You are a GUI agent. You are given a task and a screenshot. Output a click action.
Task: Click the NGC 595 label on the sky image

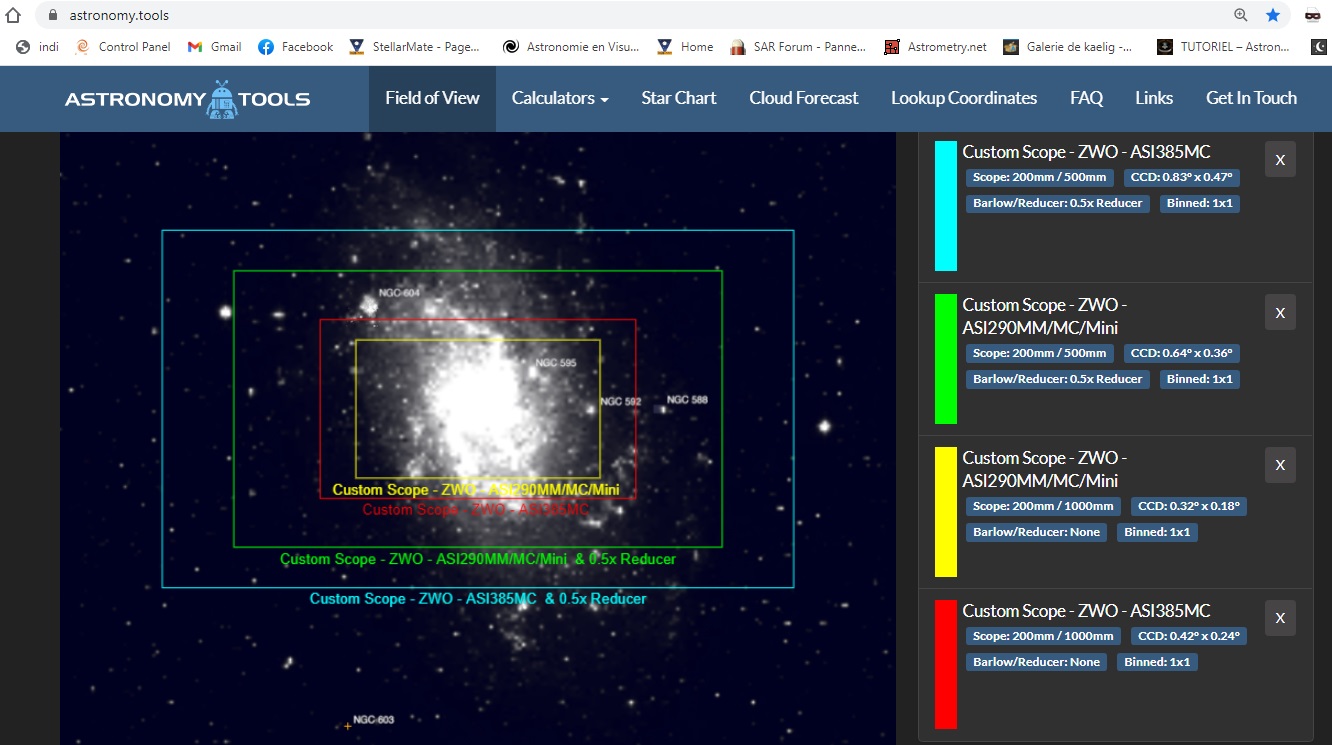pyautogui.click(x=556, y=363)
